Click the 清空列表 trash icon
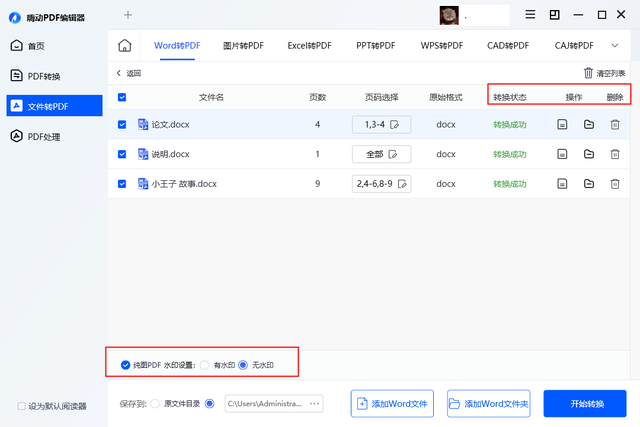Screen dimensions: 640x427 pyautogui.click(x=588, y=73)
